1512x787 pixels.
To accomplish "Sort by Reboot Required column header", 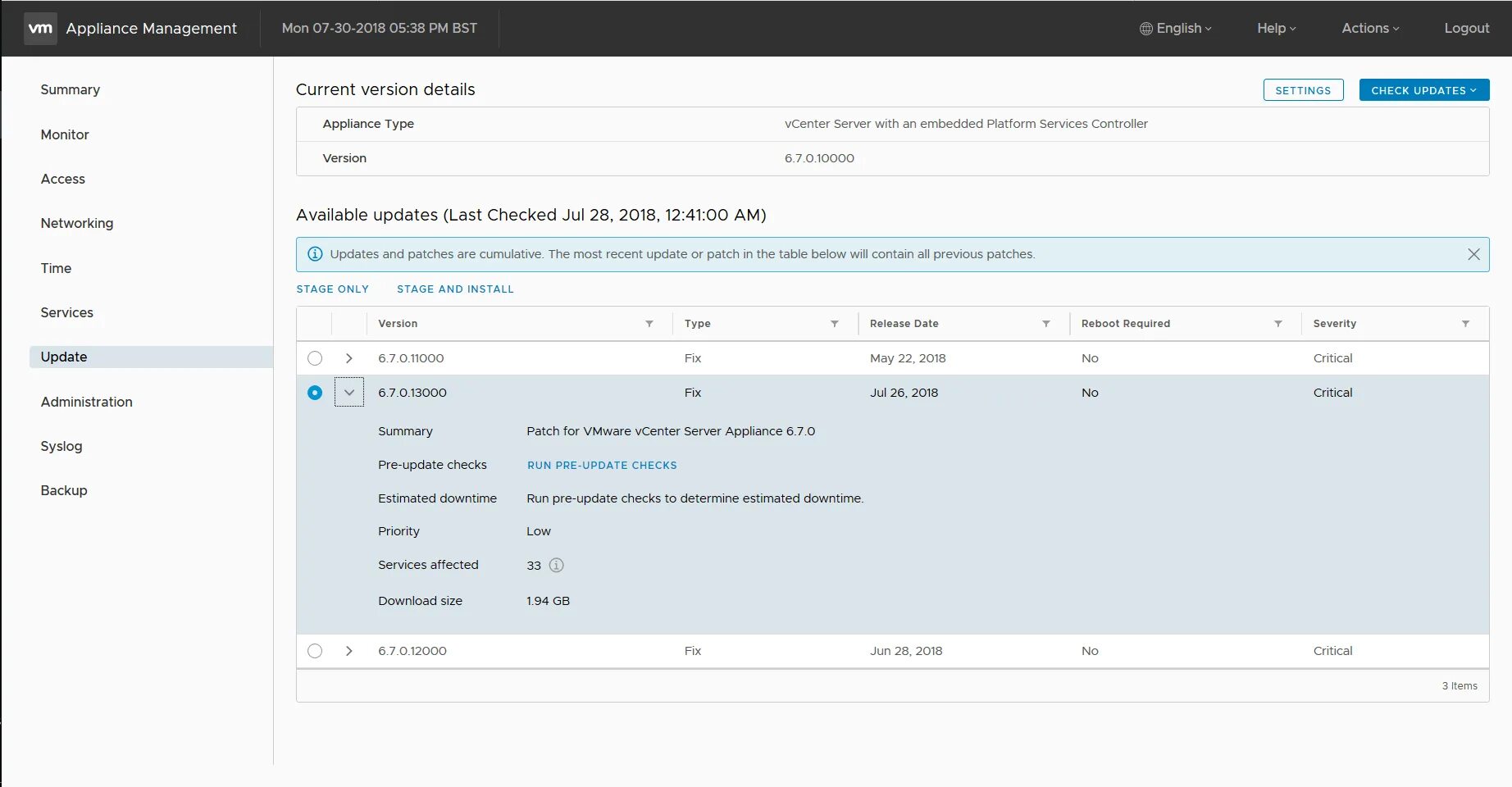I will (x=1126, y=324).
